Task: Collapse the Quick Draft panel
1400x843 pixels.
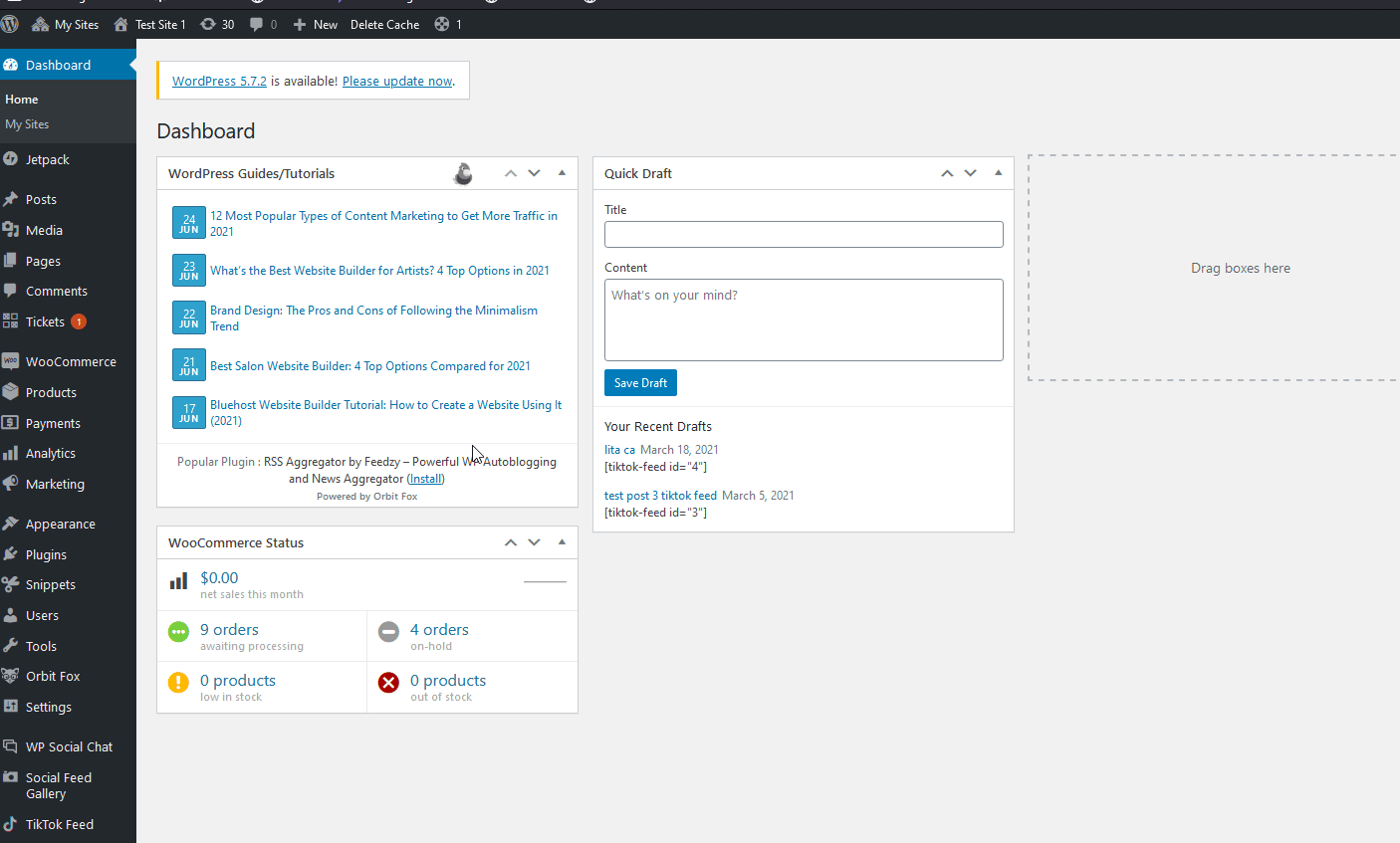Action: pyautogui.click(x=998, y=173)
